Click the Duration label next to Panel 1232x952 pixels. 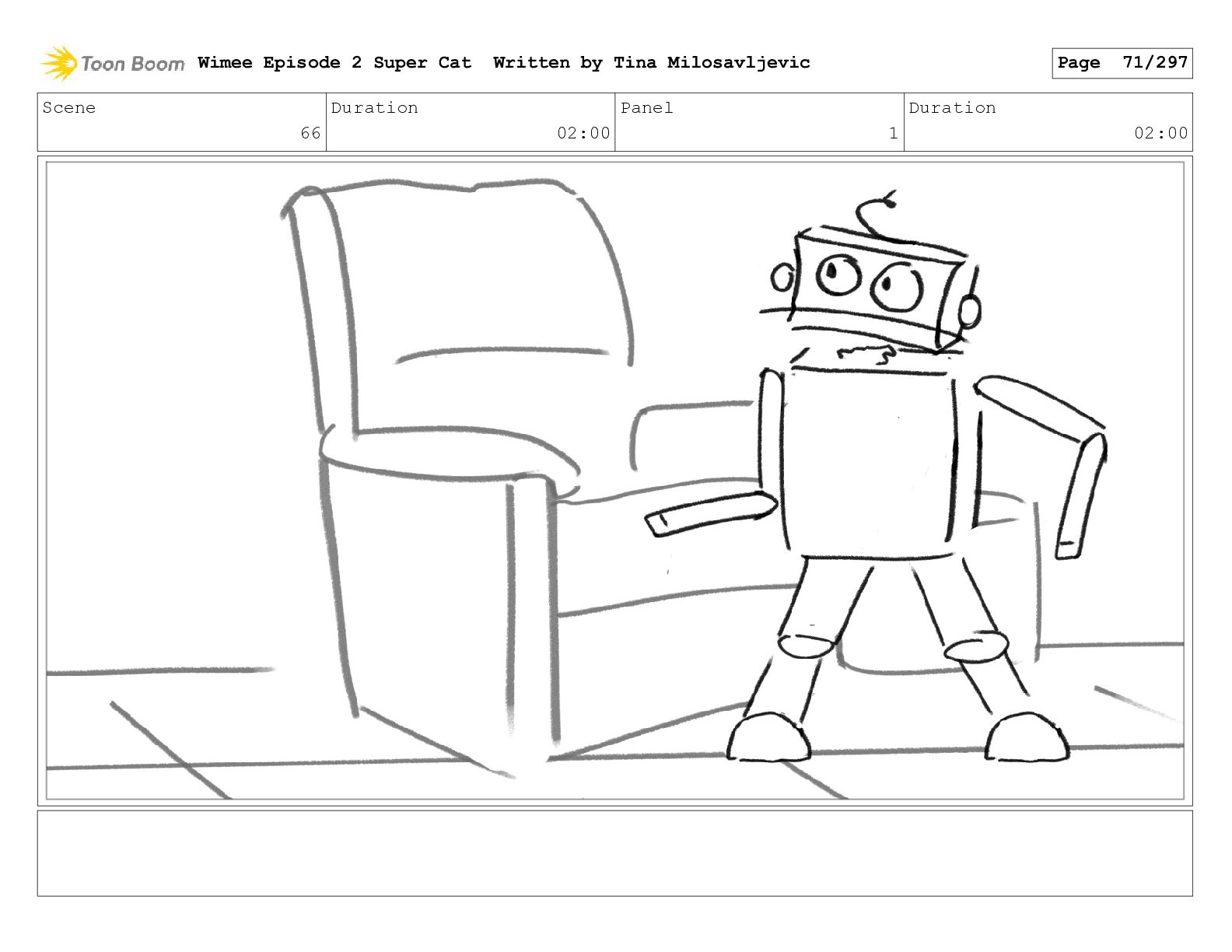click(x=952, y=107)
